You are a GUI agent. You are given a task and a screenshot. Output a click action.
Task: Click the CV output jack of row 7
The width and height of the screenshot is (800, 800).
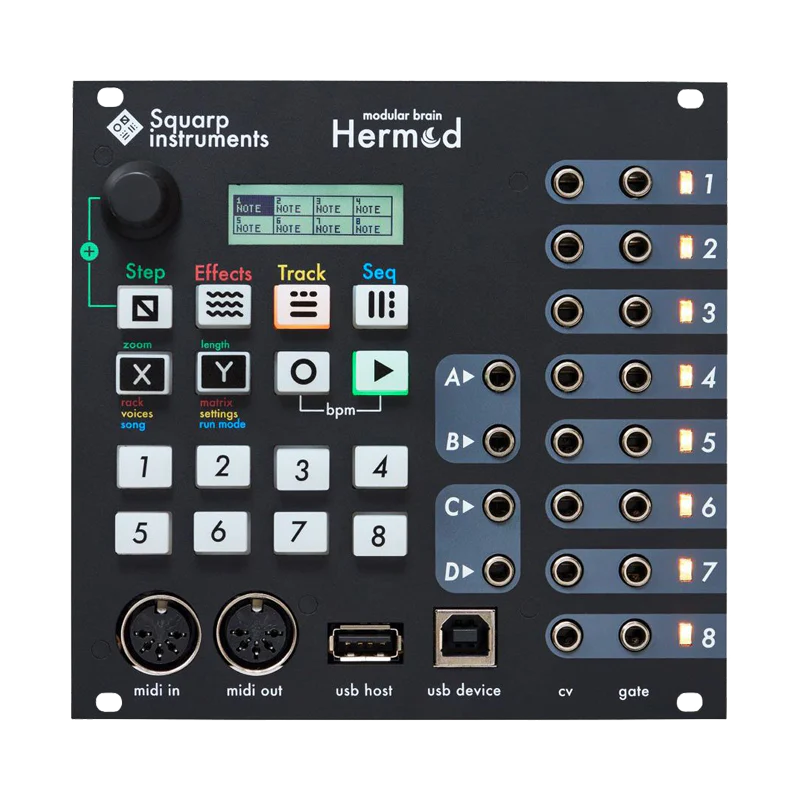[568, 570]
